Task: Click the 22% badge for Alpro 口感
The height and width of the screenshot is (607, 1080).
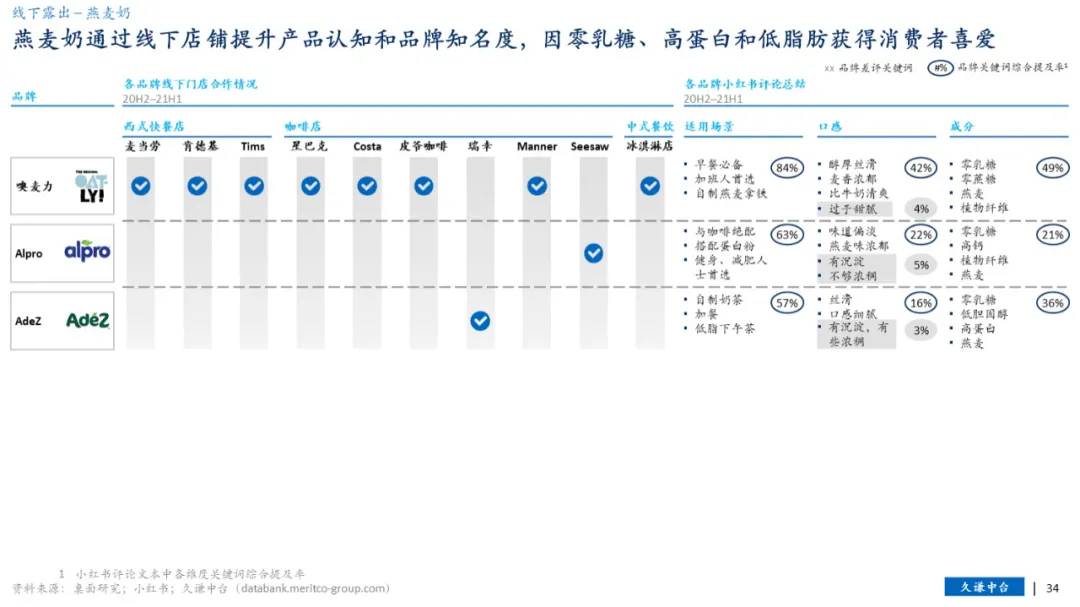Action: (920, 235)
